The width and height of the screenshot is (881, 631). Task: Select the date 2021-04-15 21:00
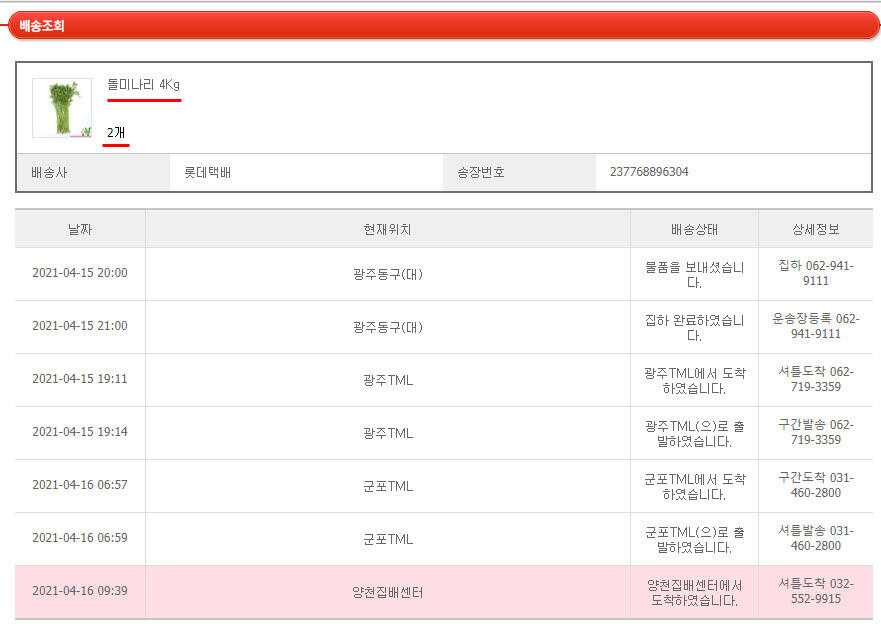click(x=80, y=326)
